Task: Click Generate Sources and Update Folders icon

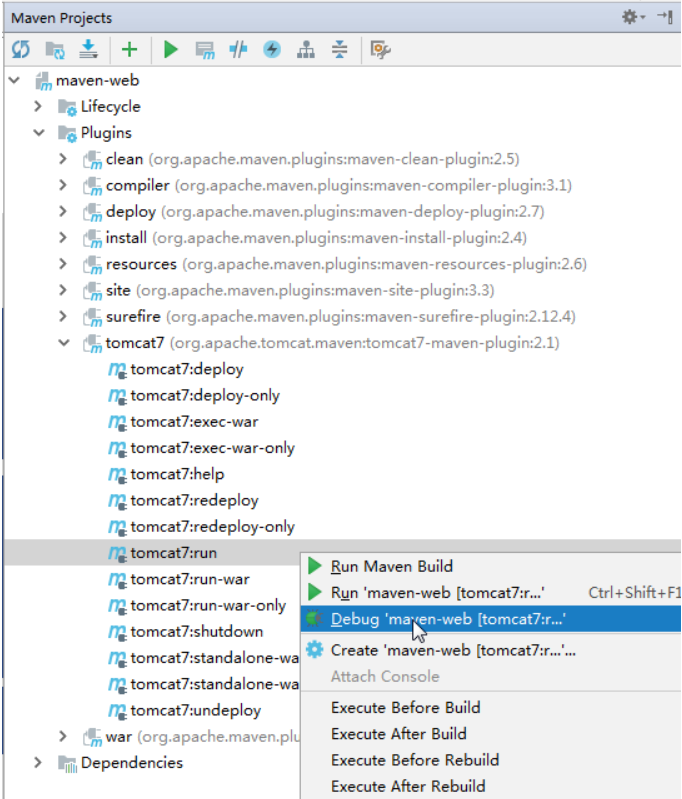Action: 55,50
